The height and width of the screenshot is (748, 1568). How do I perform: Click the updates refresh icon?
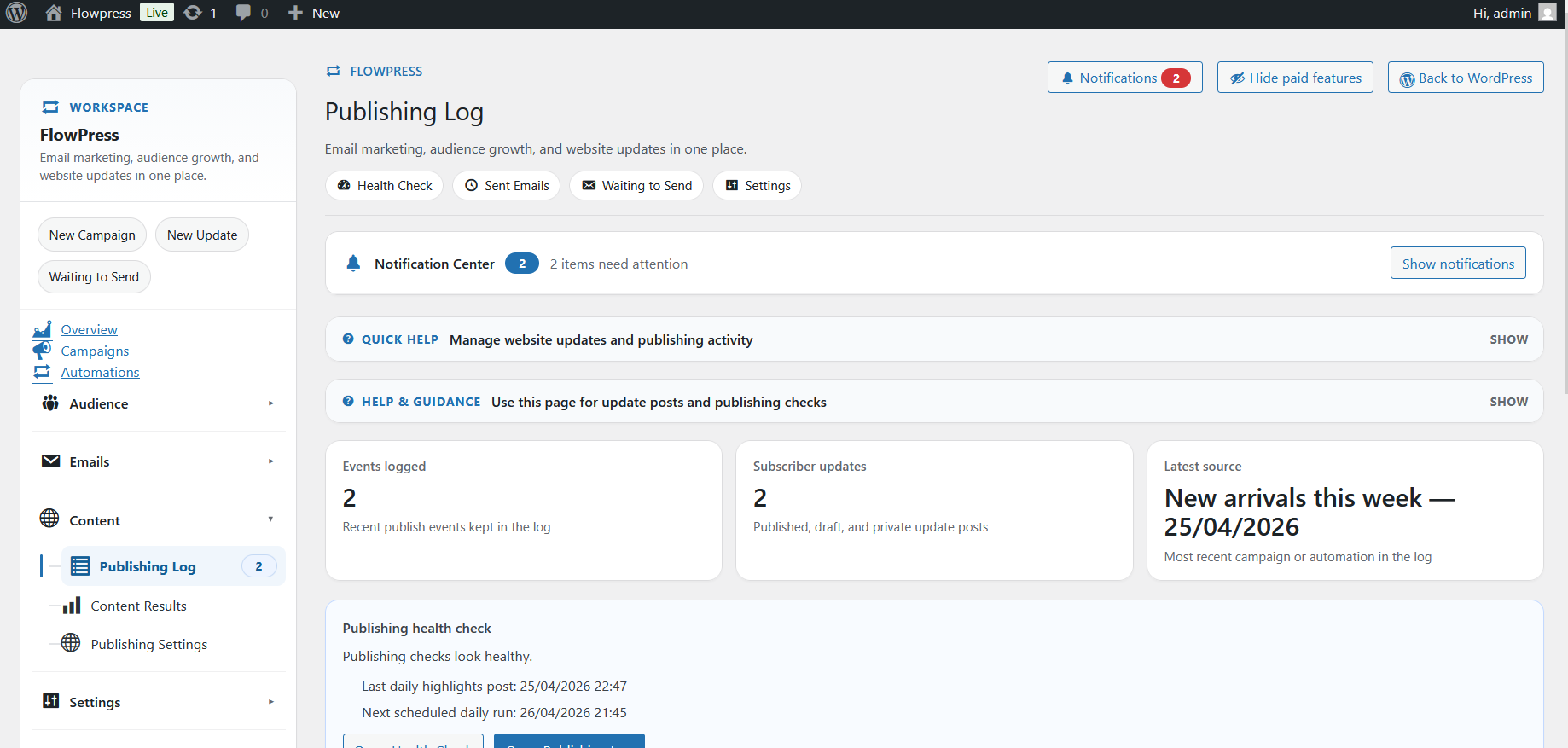193,13
